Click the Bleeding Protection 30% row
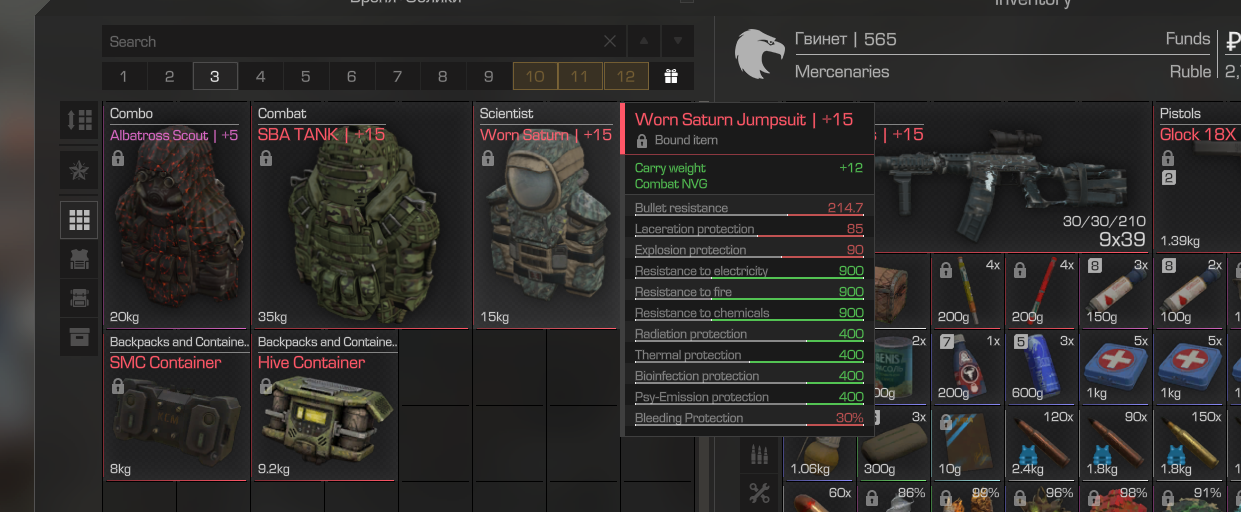The image size is (1241, 512). tap(748, 418)
